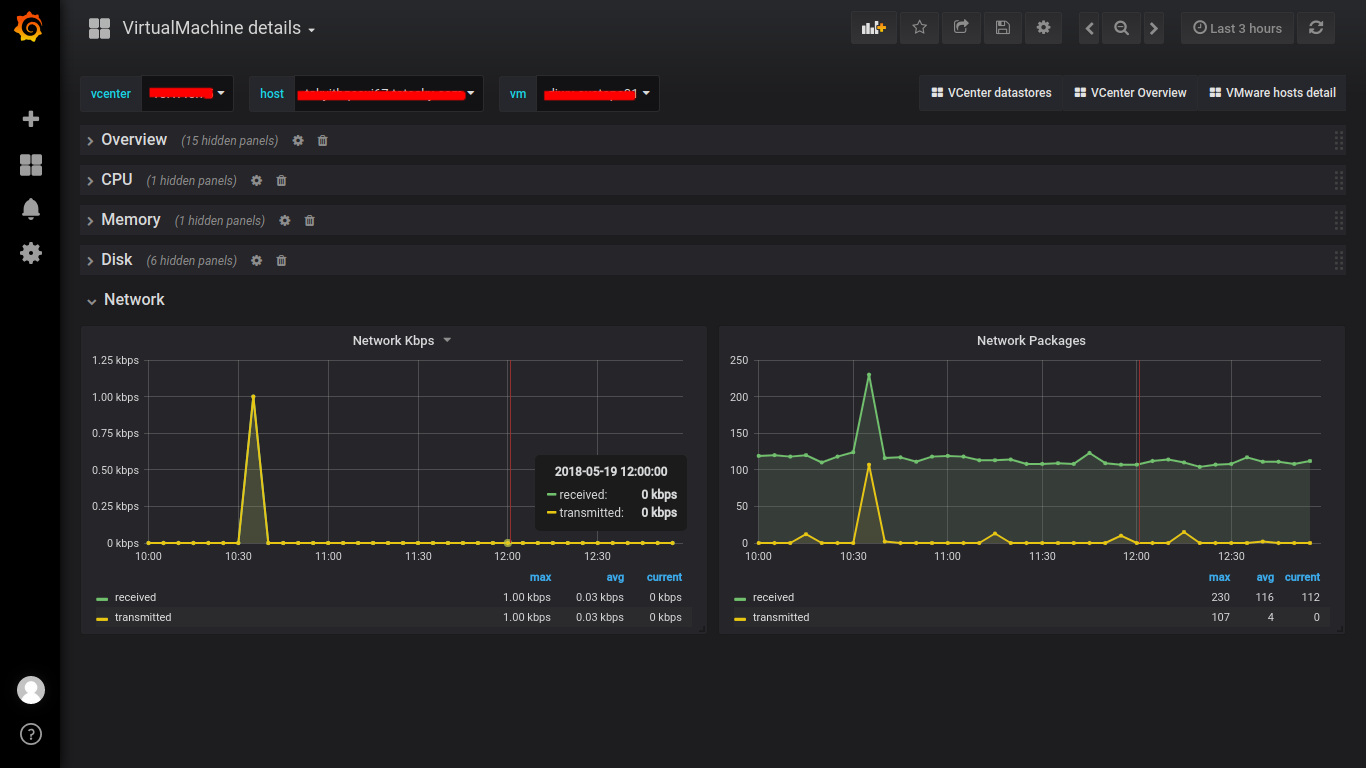Sort Network Packages legend by avg

pos(1265,578)
